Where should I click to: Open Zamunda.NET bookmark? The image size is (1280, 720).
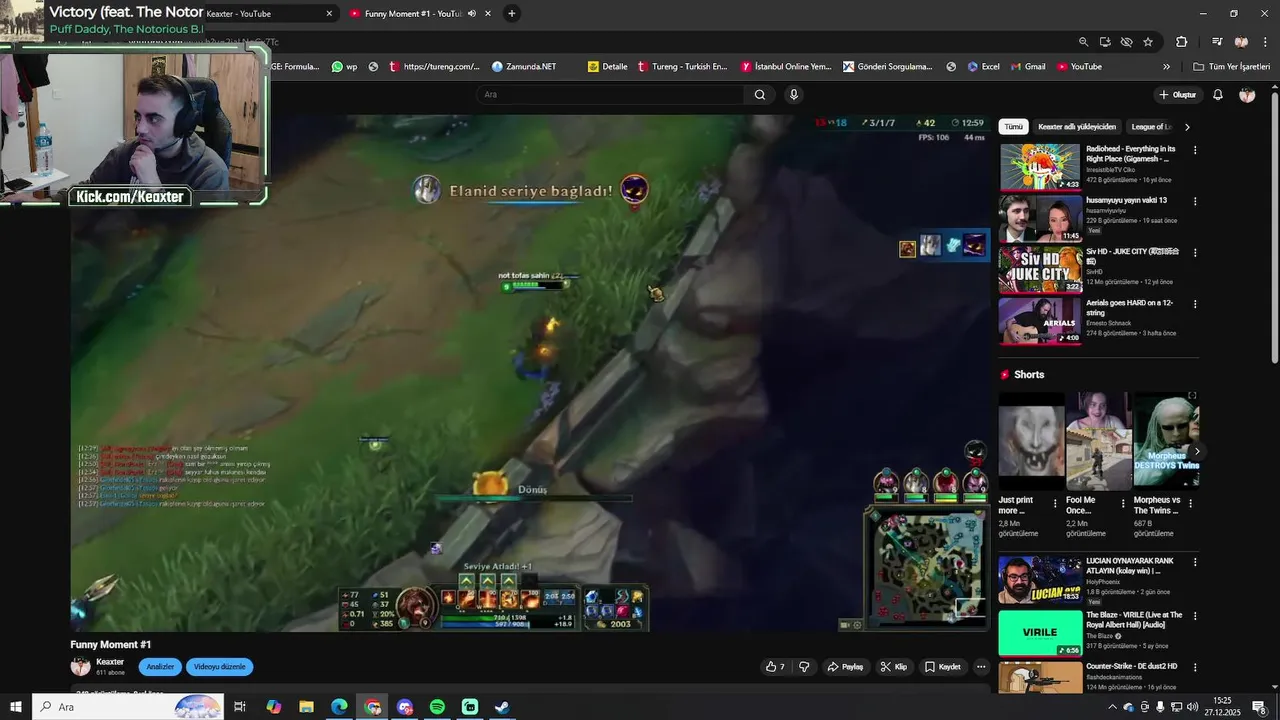(x=524, y=67)
